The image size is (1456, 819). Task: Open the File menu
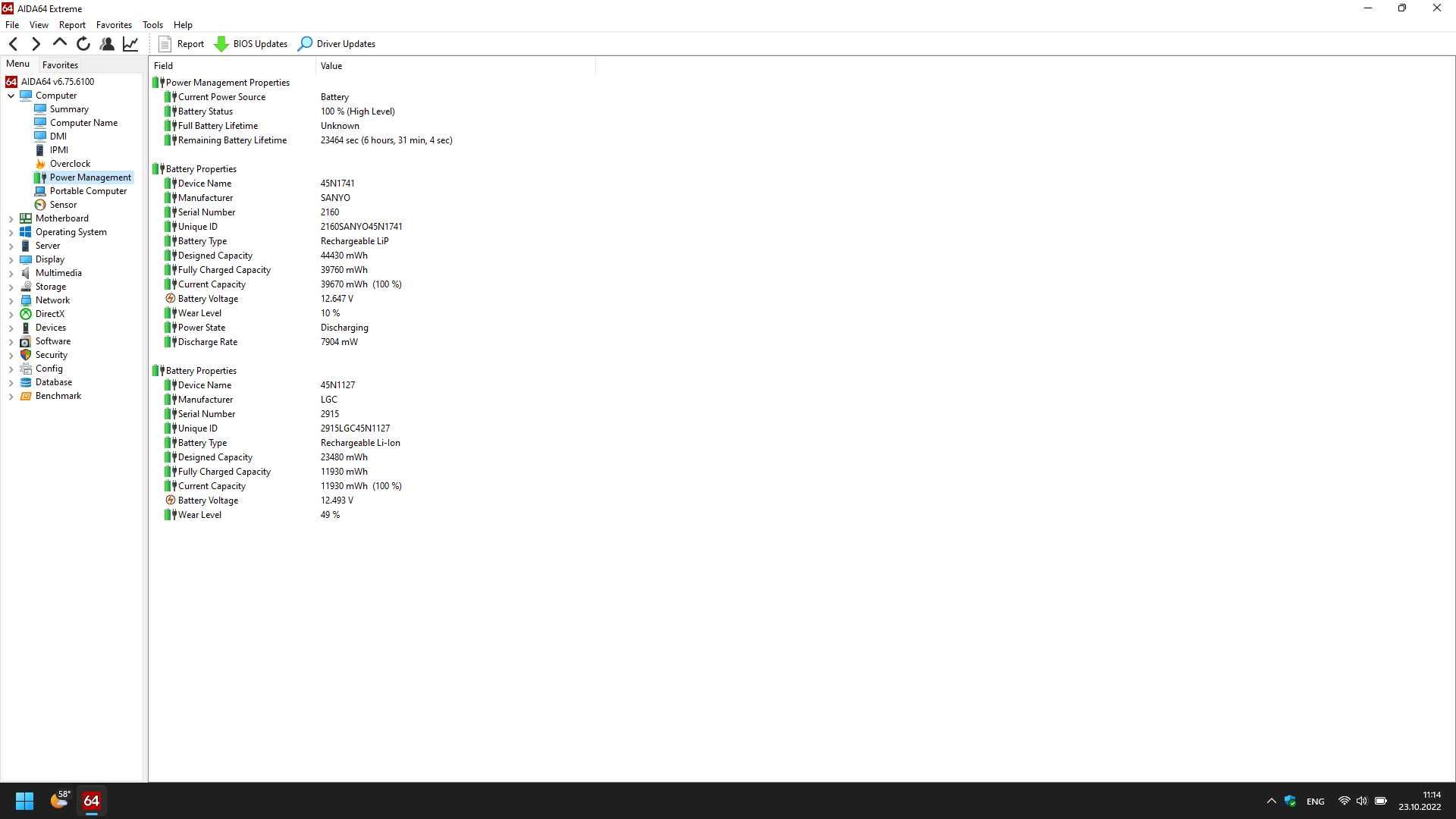pos(12,24)
